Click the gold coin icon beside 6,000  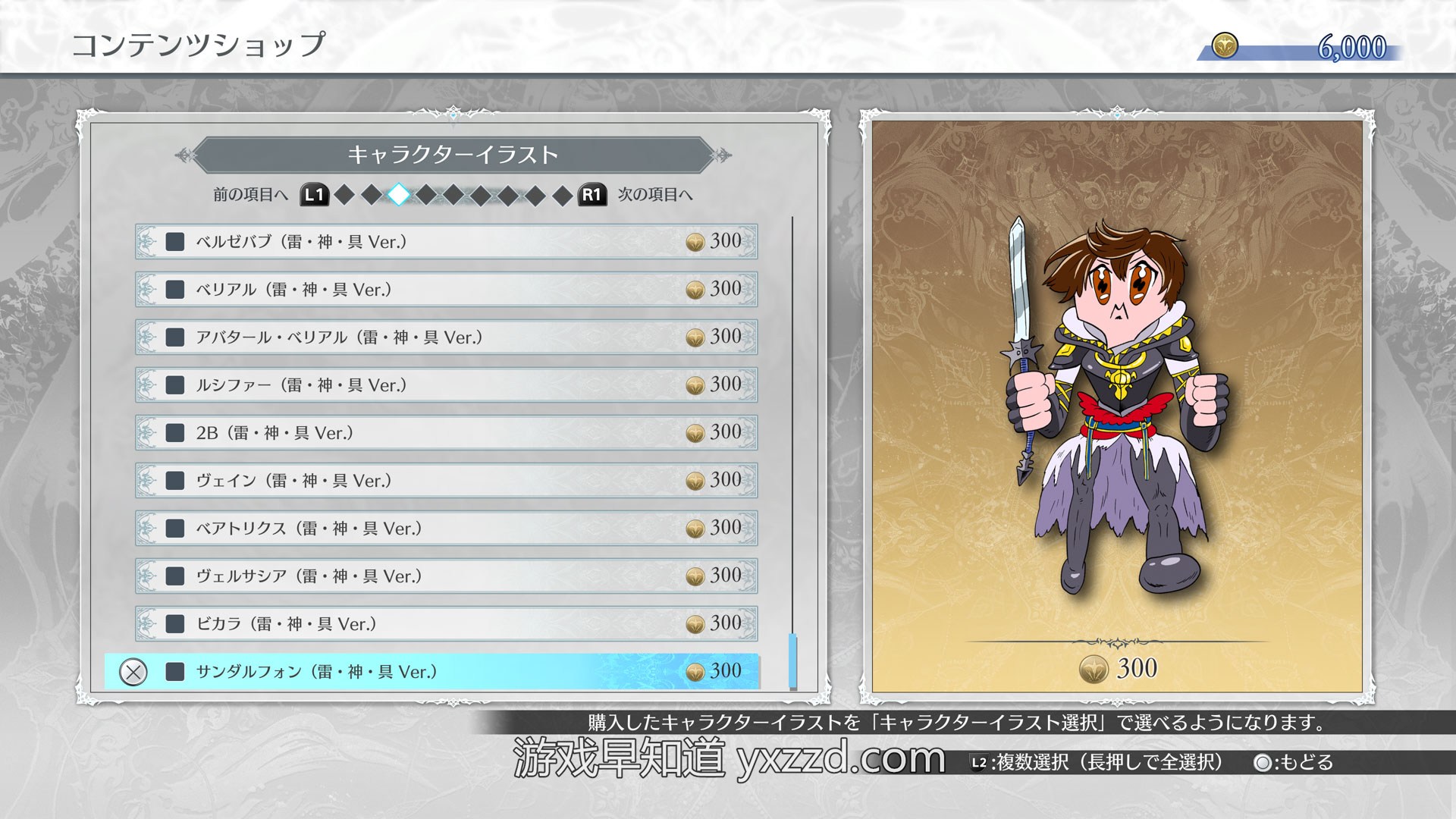click(1225, 46)
